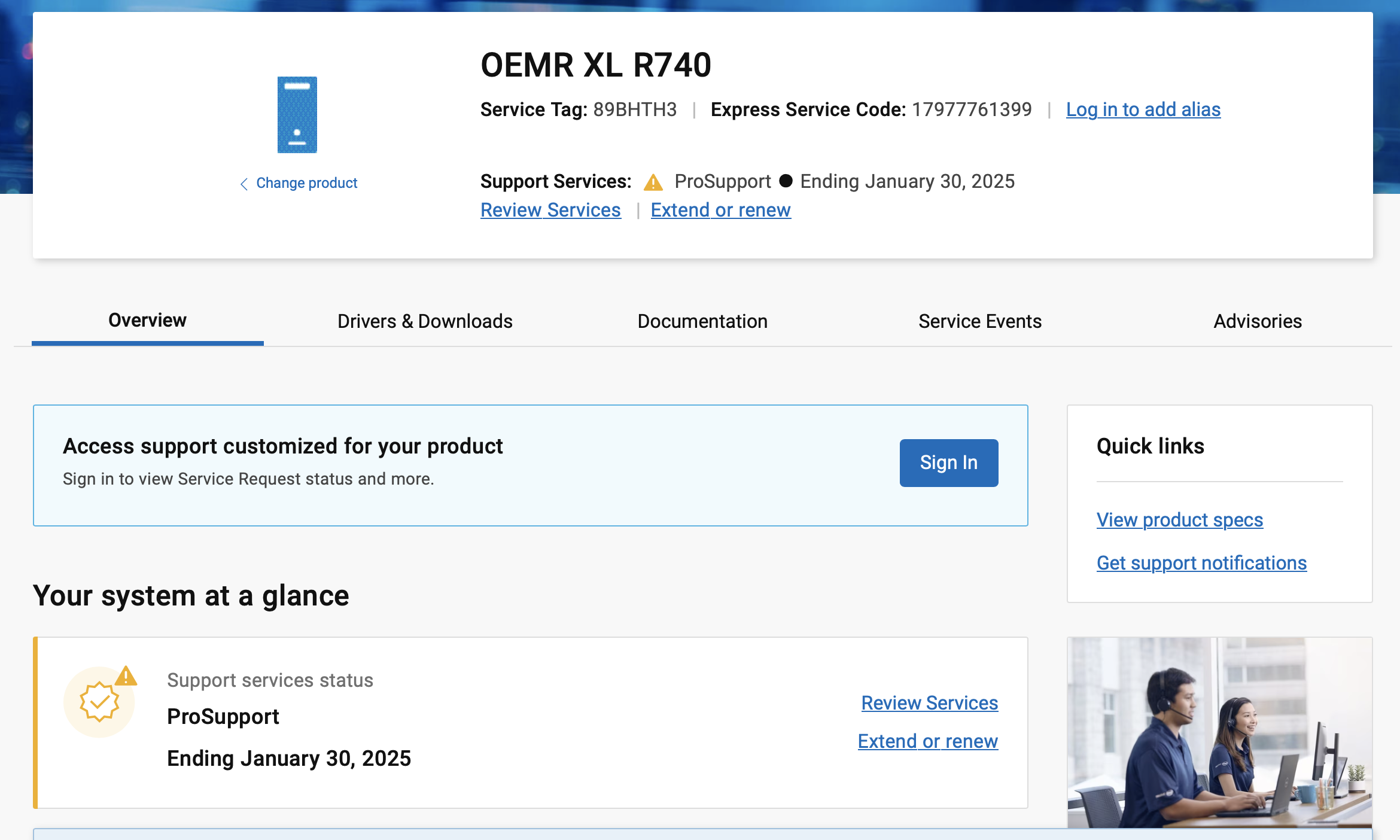Viewport: 1400px width, 840px height.
Task: Click Ending January 30, 2025 in status card
Action: [289, 759]
